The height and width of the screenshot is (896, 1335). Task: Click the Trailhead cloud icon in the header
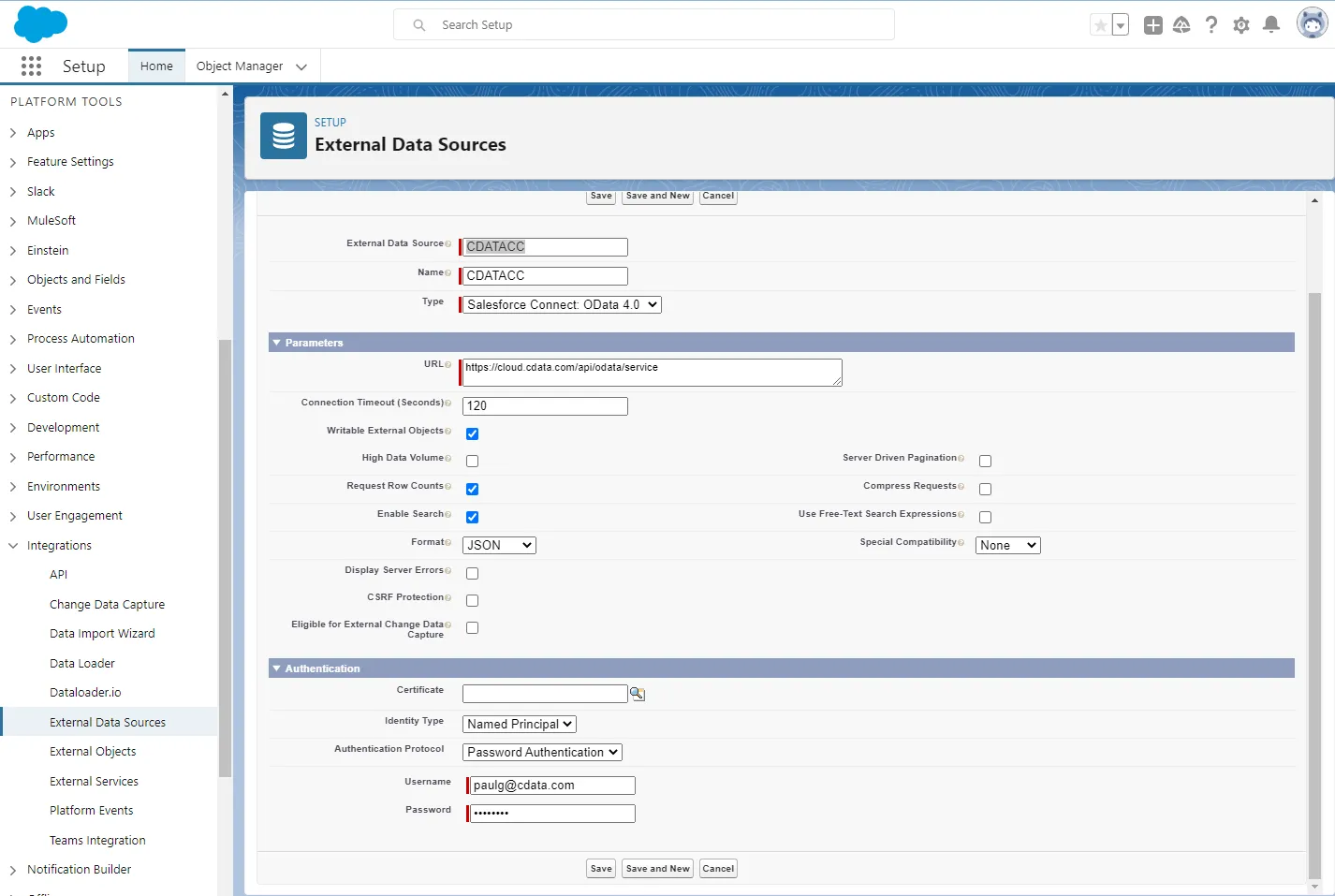pos(1181,24)
